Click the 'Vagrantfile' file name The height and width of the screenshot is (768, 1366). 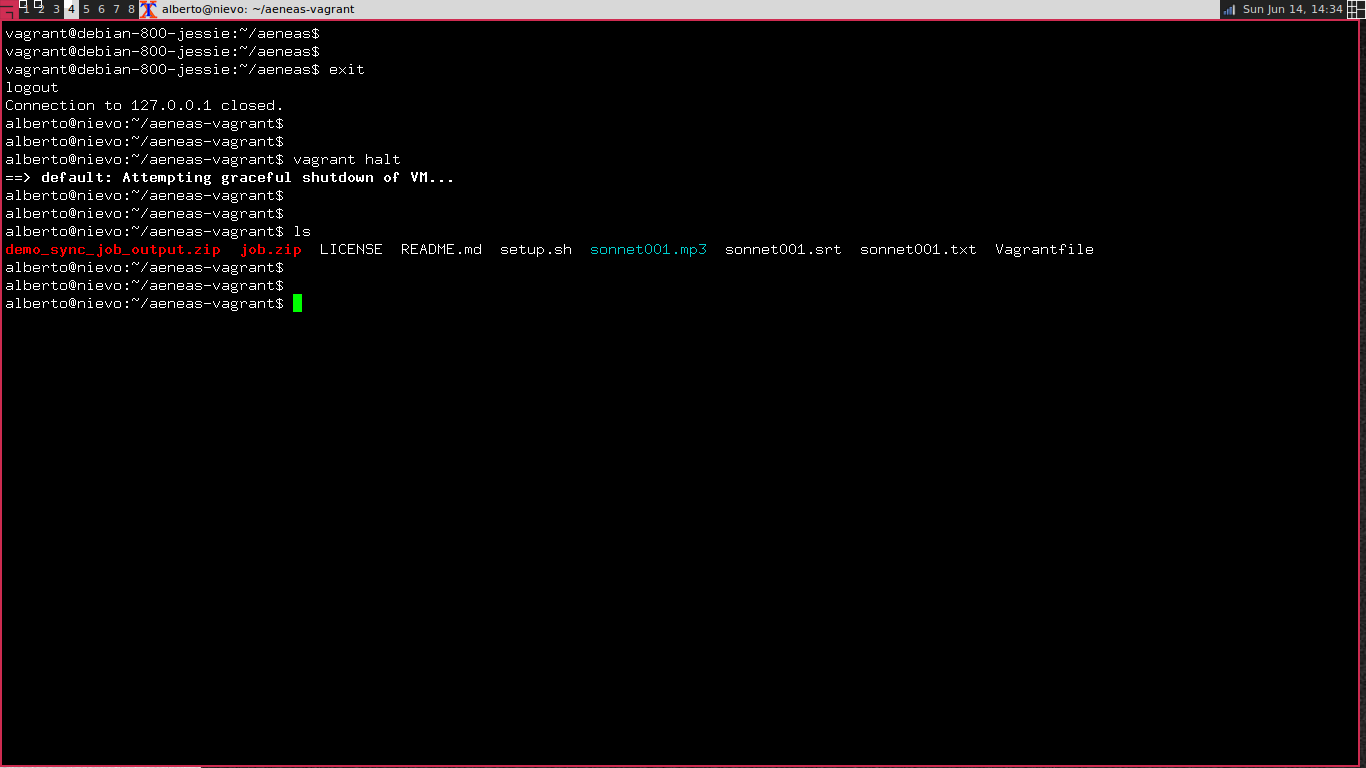1044,249
